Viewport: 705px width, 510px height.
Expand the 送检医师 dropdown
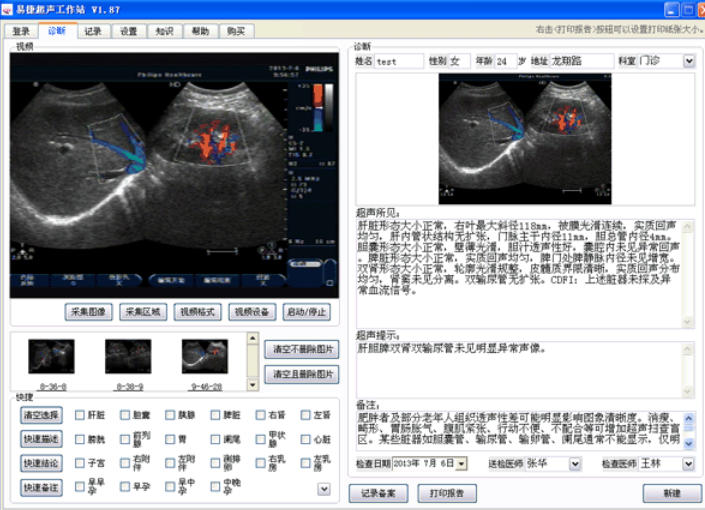(575, 464)
